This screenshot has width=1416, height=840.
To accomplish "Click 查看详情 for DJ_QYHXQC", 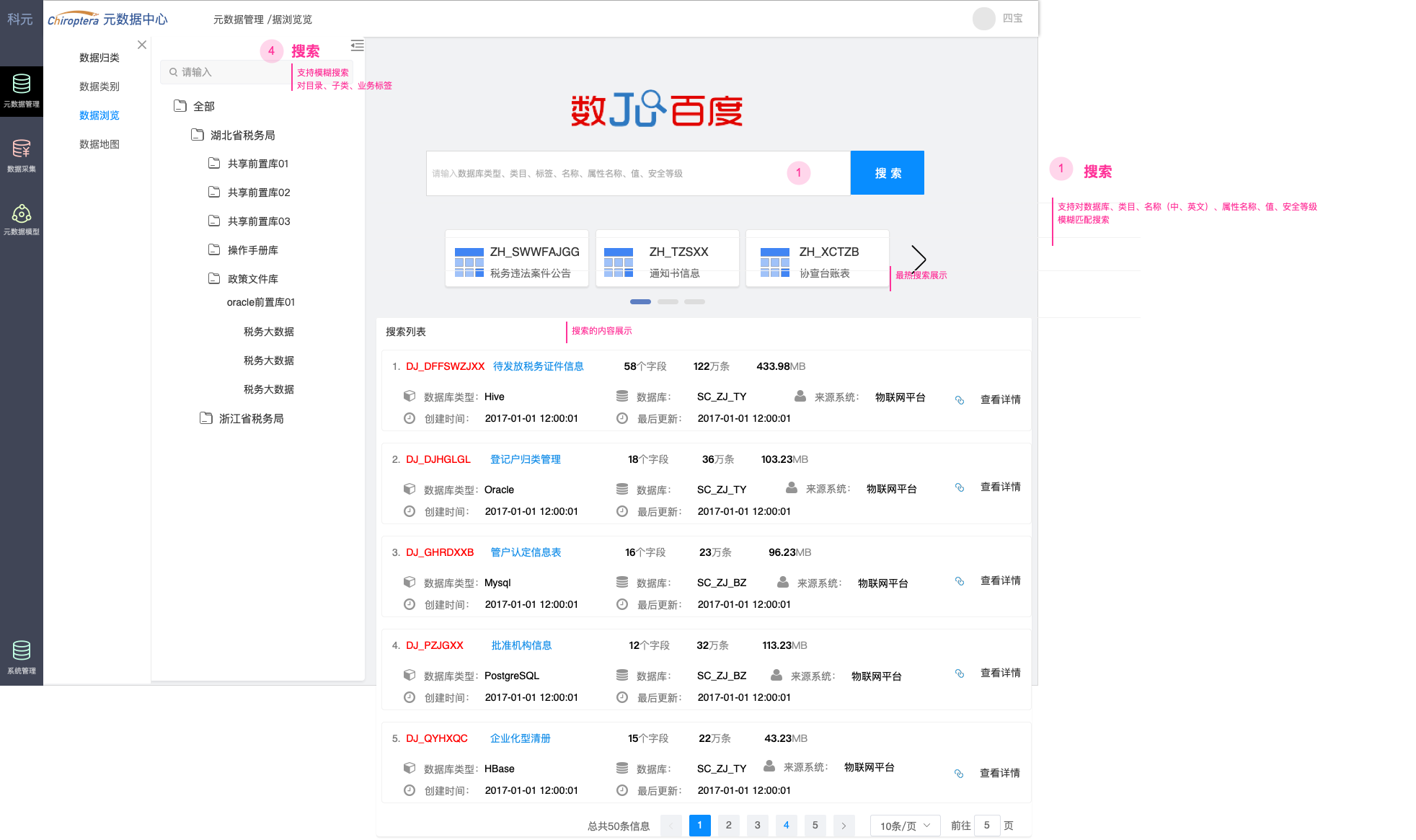I will (x=1000, y=773).
